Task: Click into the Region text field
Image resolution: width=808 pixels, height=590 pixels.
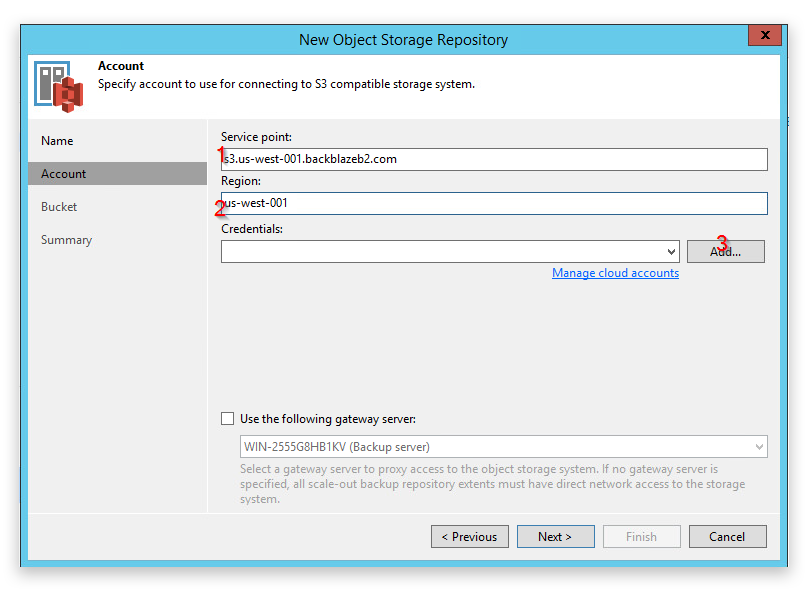Action: coord(494,203)
